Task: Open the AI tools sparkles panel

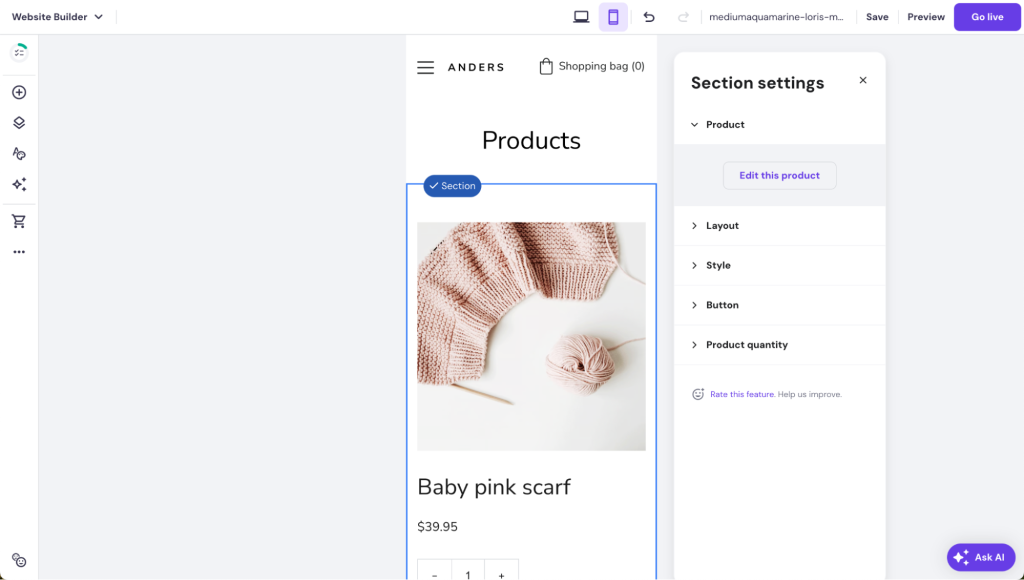Action: tap(18, 184)
